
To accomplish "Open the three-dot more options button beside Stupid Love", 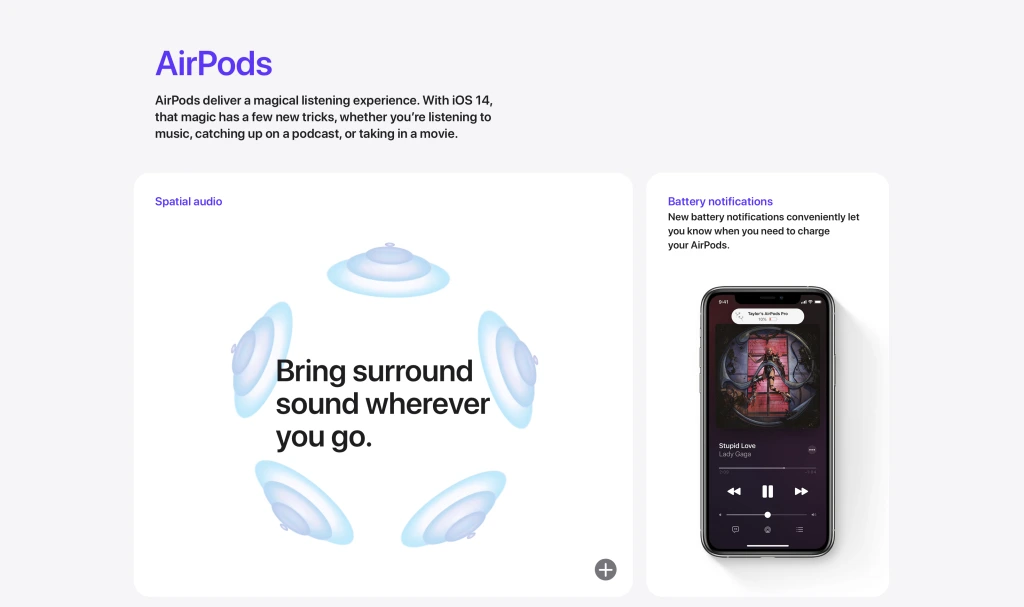I will [x=812, y=450].
